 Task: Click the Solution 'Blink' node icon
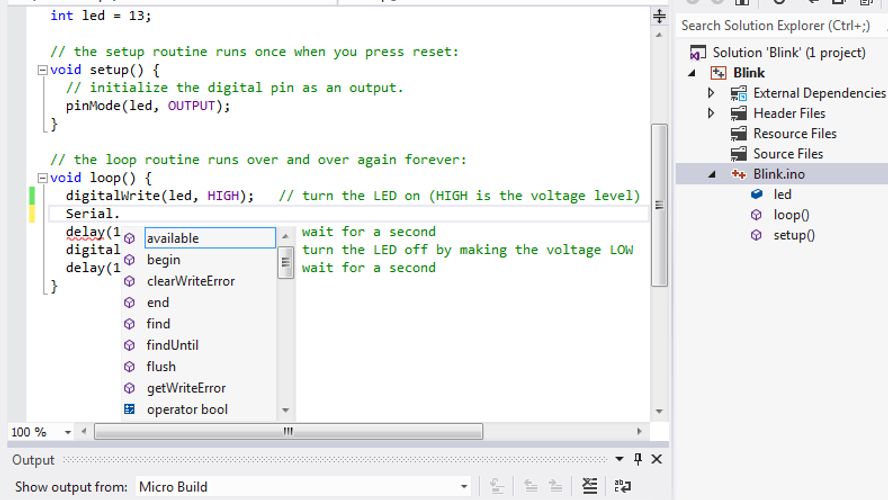click(x=697, y=53)
